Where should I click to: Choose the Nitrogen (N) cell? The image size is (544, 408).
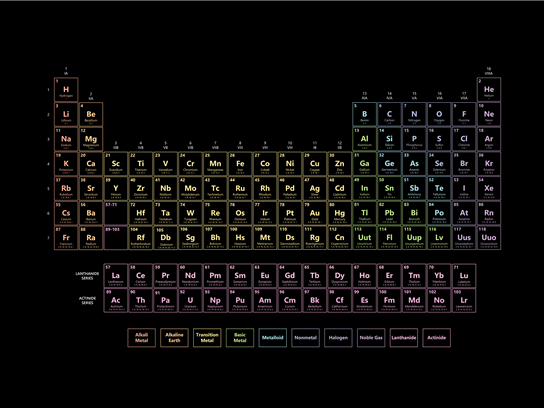[x=414, y=114]
